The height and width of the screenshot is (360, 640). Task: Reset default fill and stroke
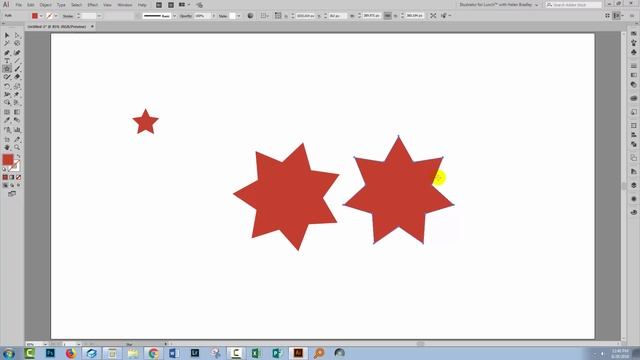point(4,169)
